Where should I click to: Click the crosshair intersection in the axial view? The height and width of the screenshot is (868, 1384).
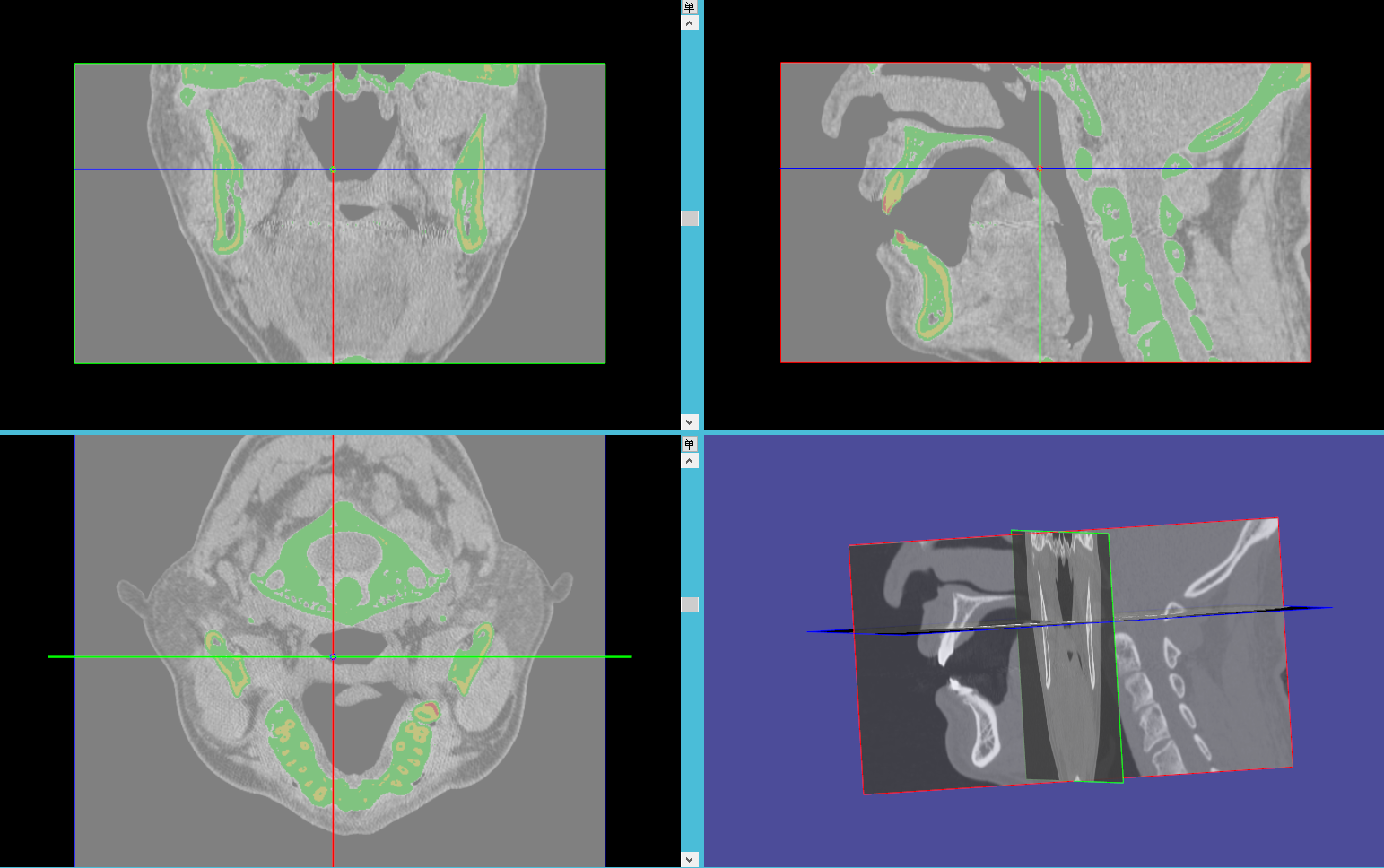point(333,656)
